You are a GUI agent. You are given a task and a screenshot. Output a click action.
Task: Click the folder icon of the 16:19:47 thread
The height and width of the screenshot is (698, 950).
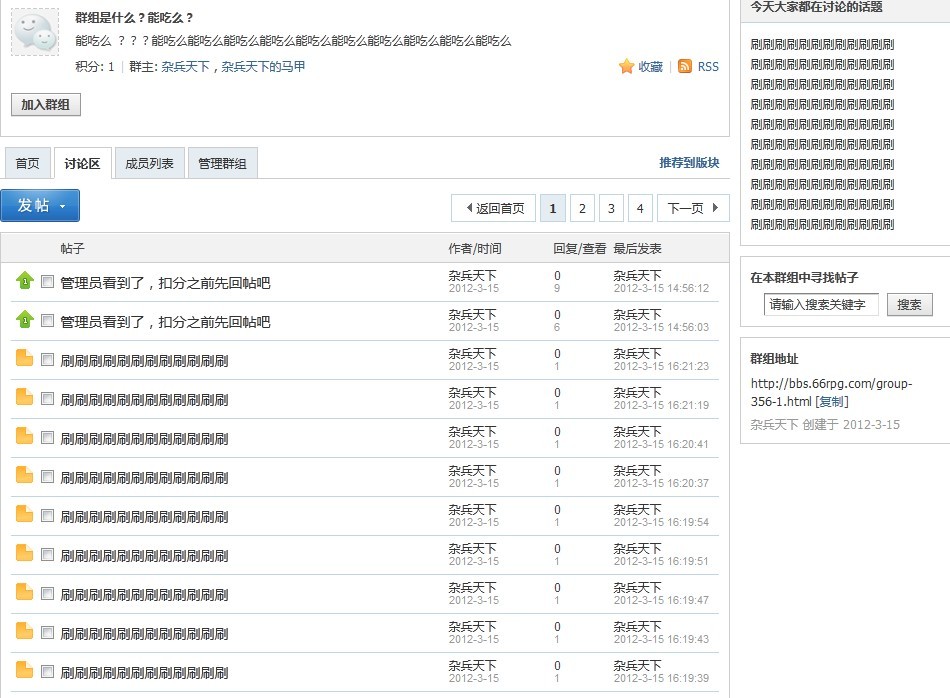coord(24,592)
